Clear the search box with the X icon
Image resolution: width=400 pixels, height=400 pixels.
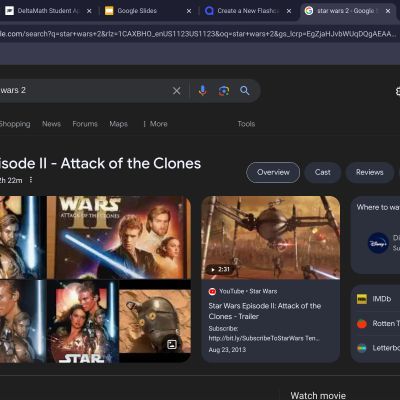(177, 91)
